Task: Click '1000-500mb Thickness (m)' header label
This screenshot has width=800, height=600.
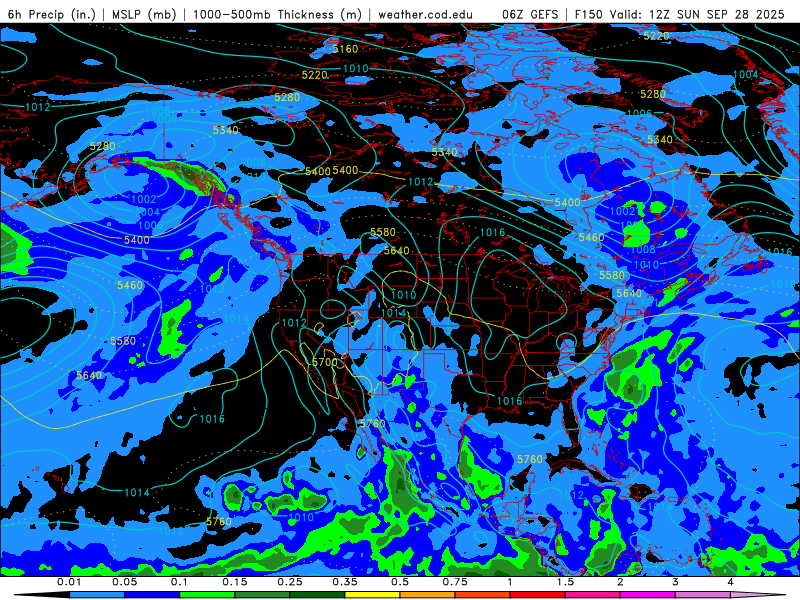Action: click(278, 14)
